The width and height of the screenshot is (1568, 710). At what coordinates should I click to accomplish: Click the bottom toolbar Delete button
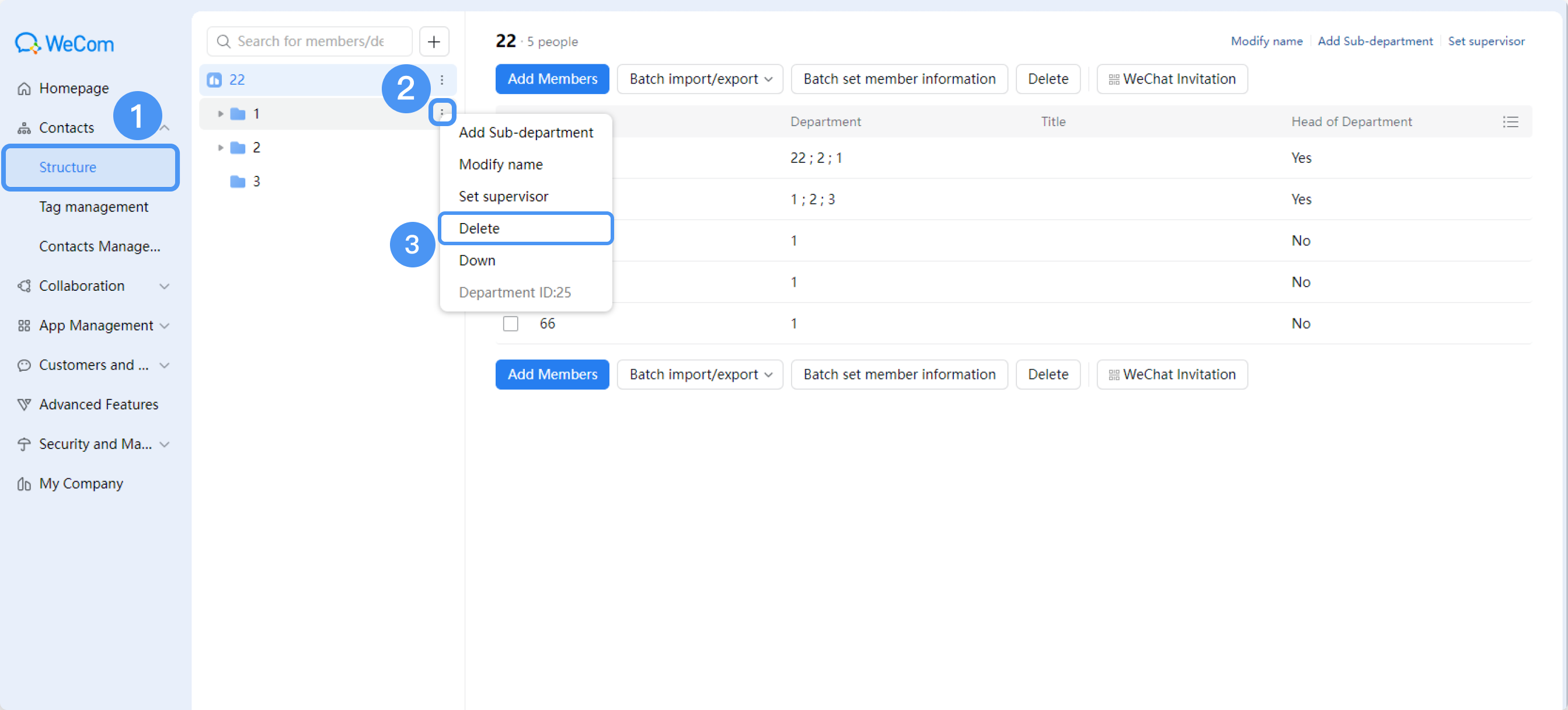1048,374
